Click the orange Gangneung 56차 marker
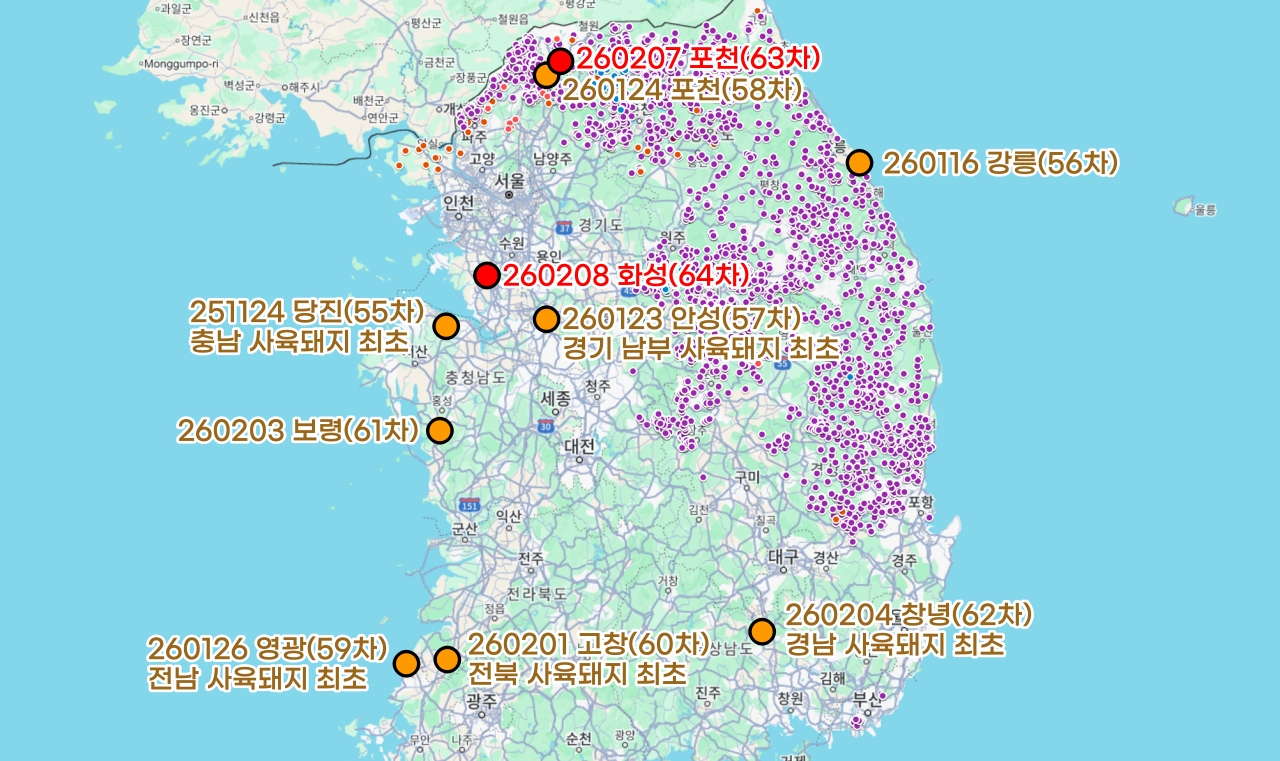The image size is (1280, 761). (x=859, y=163)
